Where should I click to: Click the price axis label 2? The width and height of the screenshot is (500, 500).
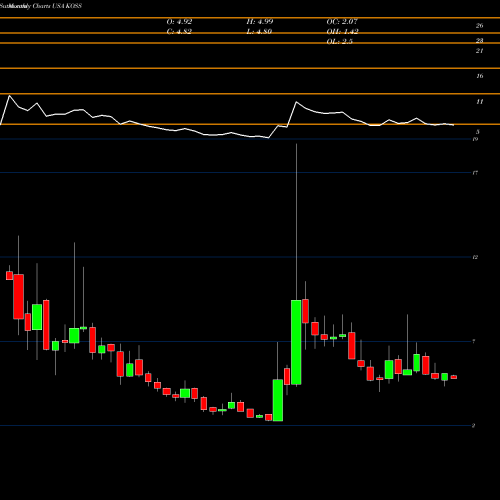(x=474, y=426)
